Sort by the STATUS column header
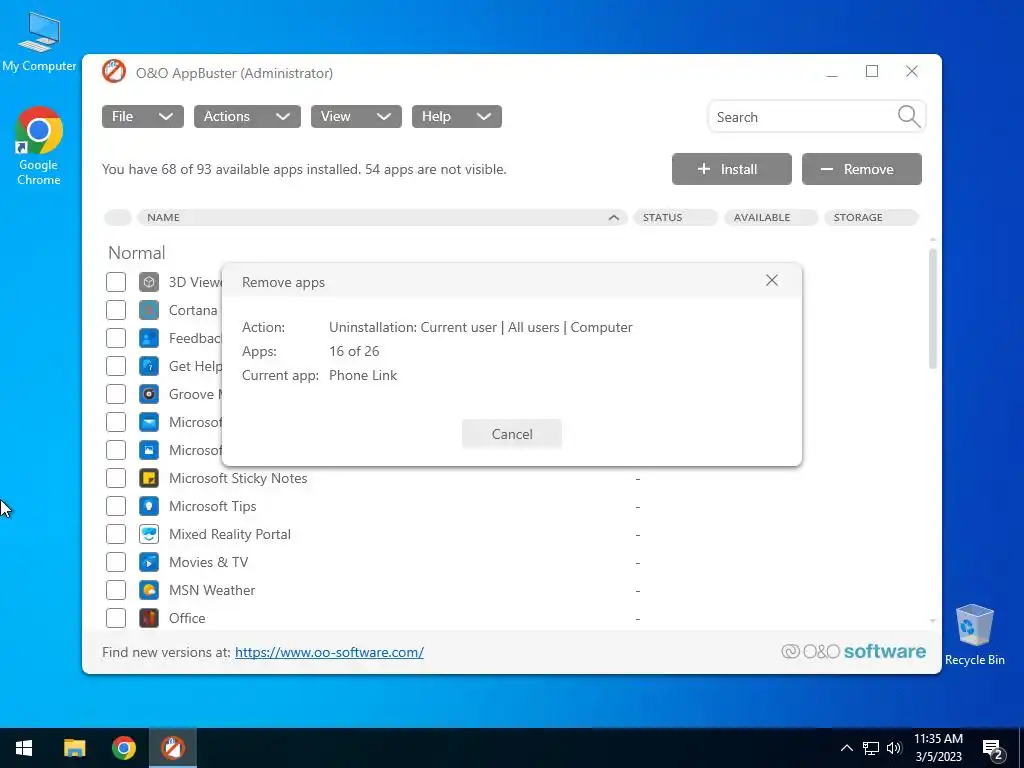 675,217
